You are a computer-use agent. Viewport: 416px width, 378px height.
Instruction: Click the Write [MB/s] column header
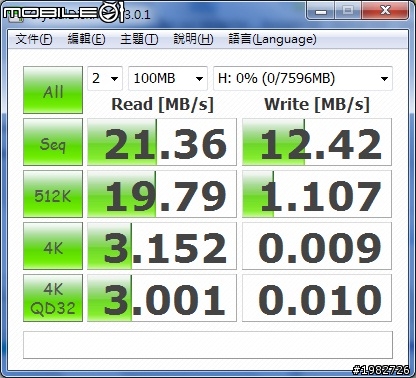tap(317, 105)
